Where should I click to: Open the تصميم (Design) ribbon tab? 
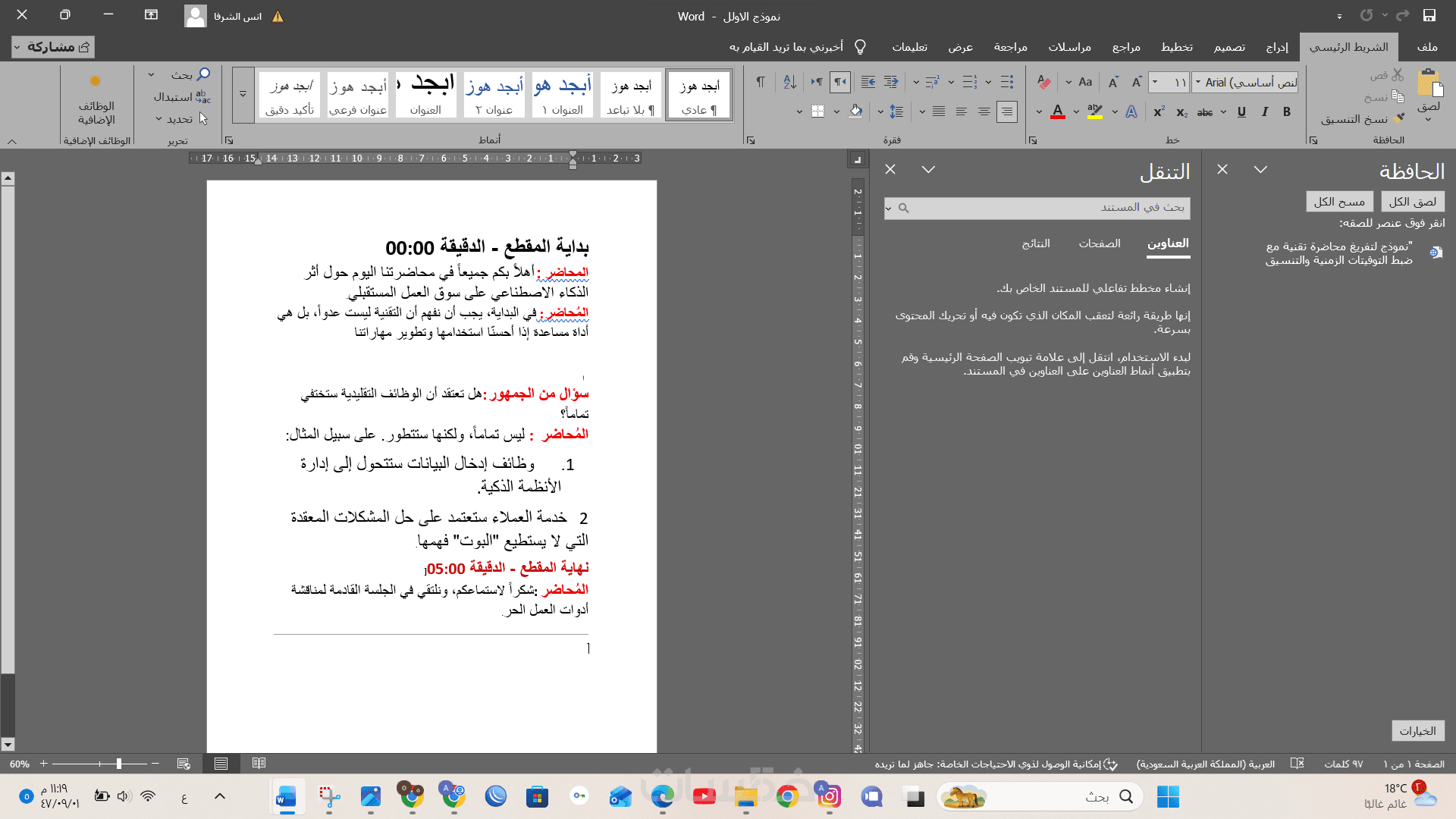(1228, 47)
